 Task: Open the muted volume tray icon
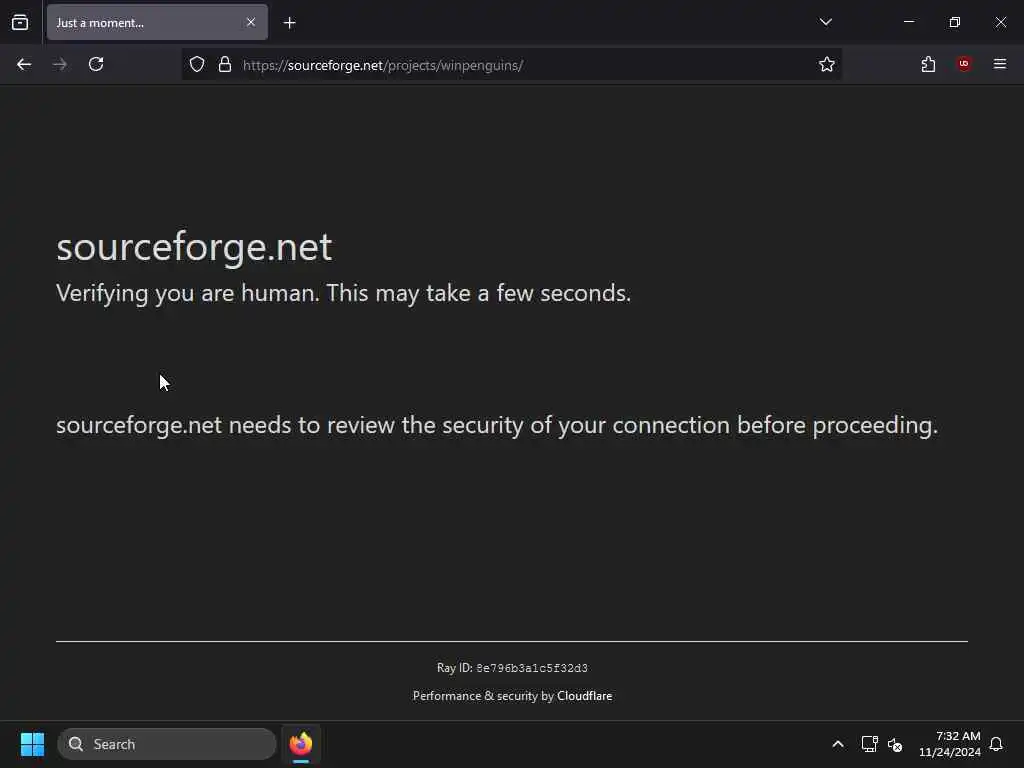pyautogui.click(x=895, y=744)
